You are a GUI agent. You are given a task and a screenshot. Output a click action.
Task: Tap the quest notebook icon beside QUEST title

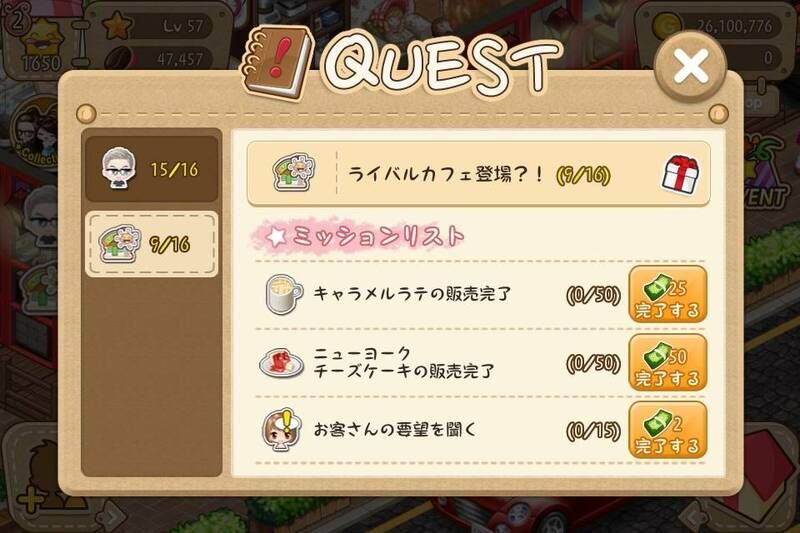pyautogui.click(x=276, y=61)
